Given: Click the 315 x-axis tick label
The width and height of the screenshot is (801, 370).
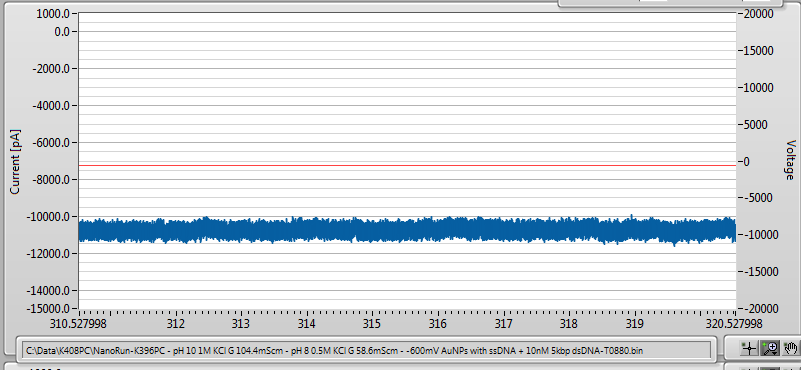Looking at the screenshot, I should (372, 324).
